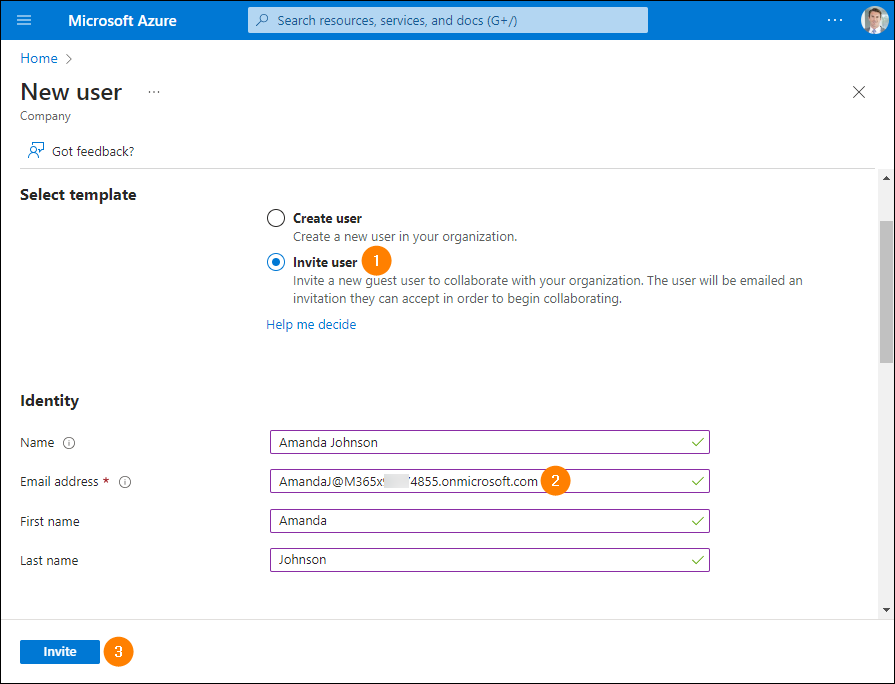Select the Create user radio option
Image resolution: width=895 pixels, height=684 pixels.
[x=276, y=218]
